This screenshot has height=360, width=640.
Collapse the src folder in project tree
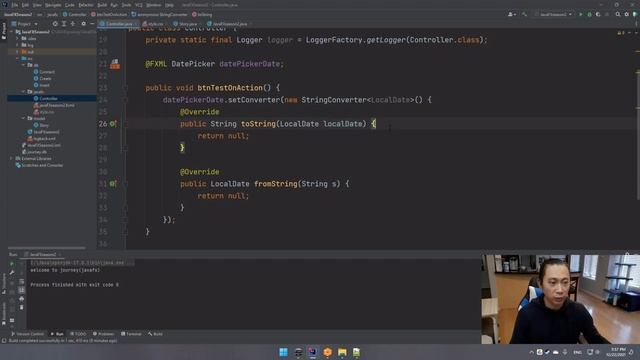tap(18, 58)
